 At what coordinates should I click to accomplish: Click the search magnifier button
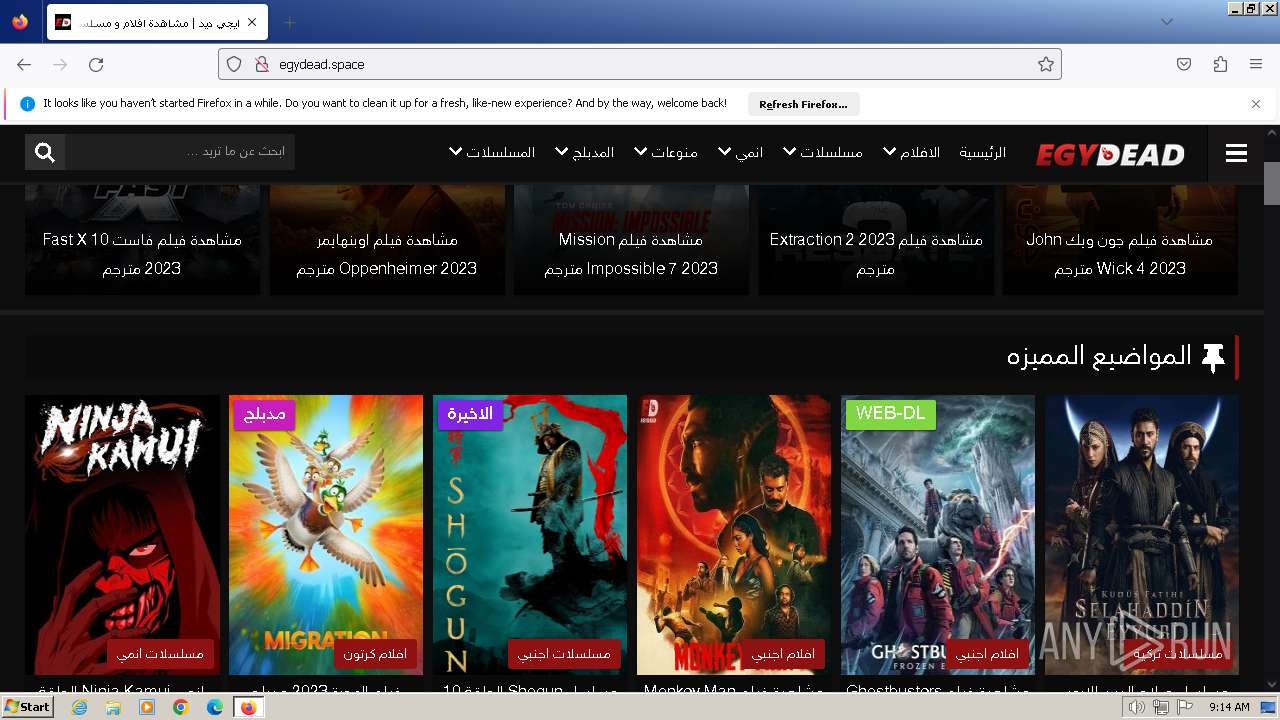[45, 152]
